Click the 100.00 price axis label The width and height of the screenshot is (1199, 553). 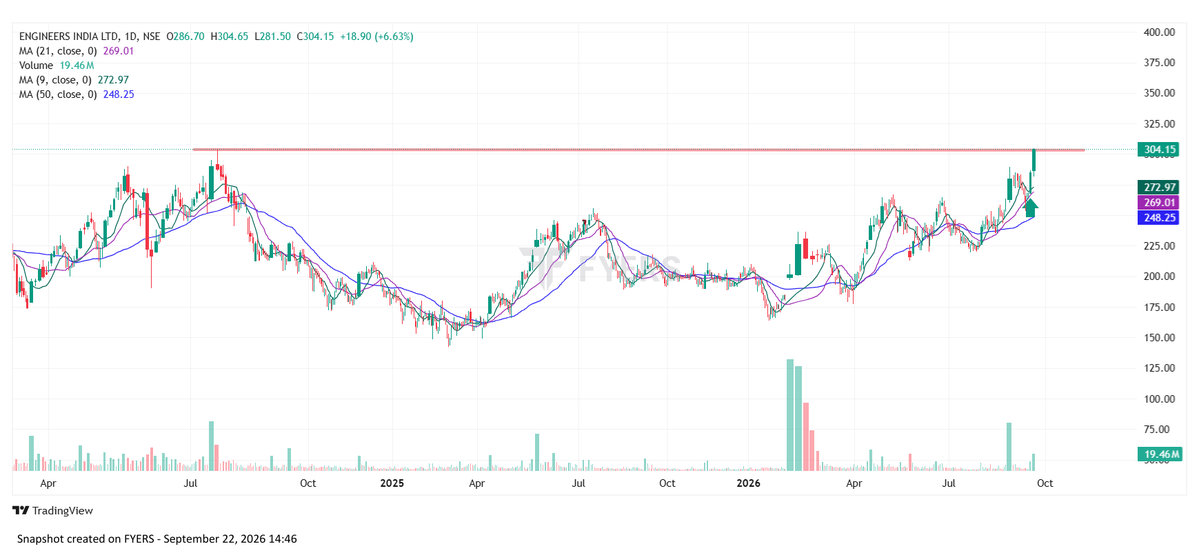[1159, 399]
